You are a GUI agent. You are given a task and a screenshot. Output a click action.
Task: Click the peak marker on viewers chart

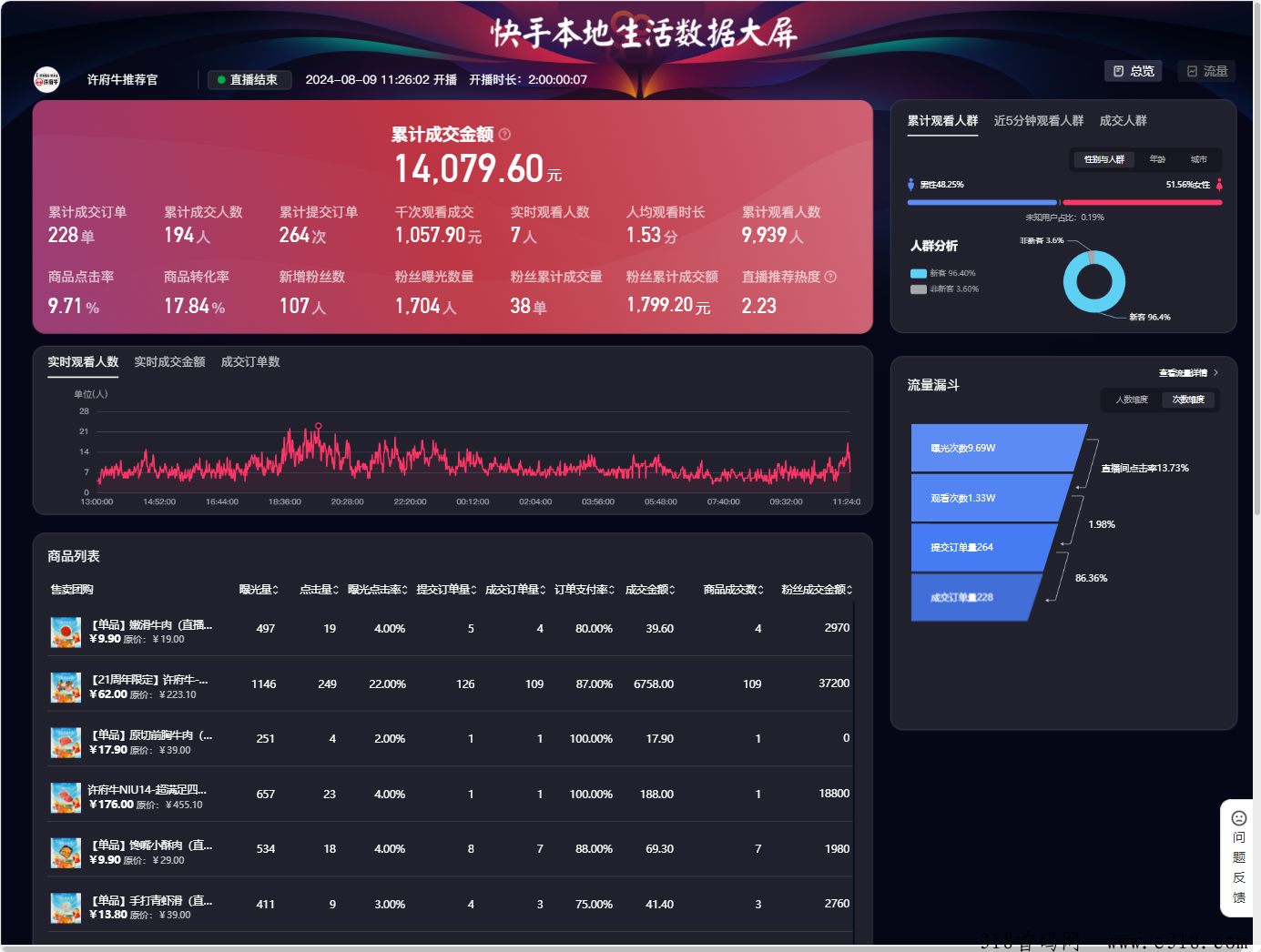tap(318, 426)
